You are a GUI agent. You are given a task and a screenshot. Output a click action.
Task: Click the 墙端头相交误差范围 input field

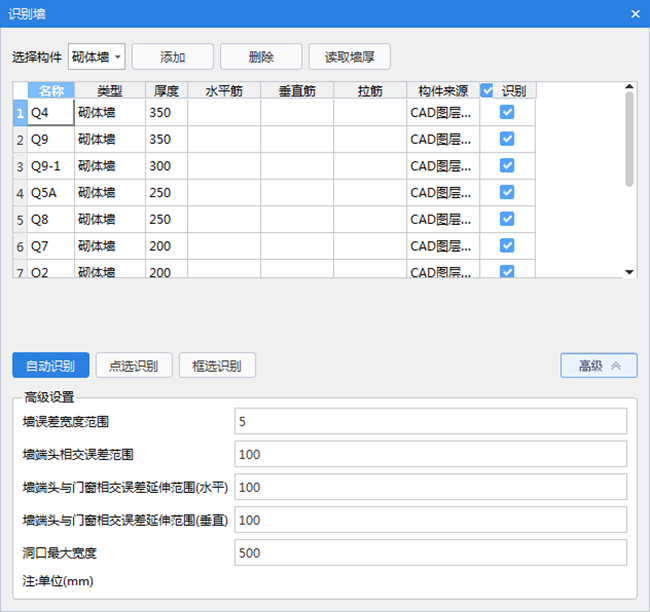click(430, 455)
